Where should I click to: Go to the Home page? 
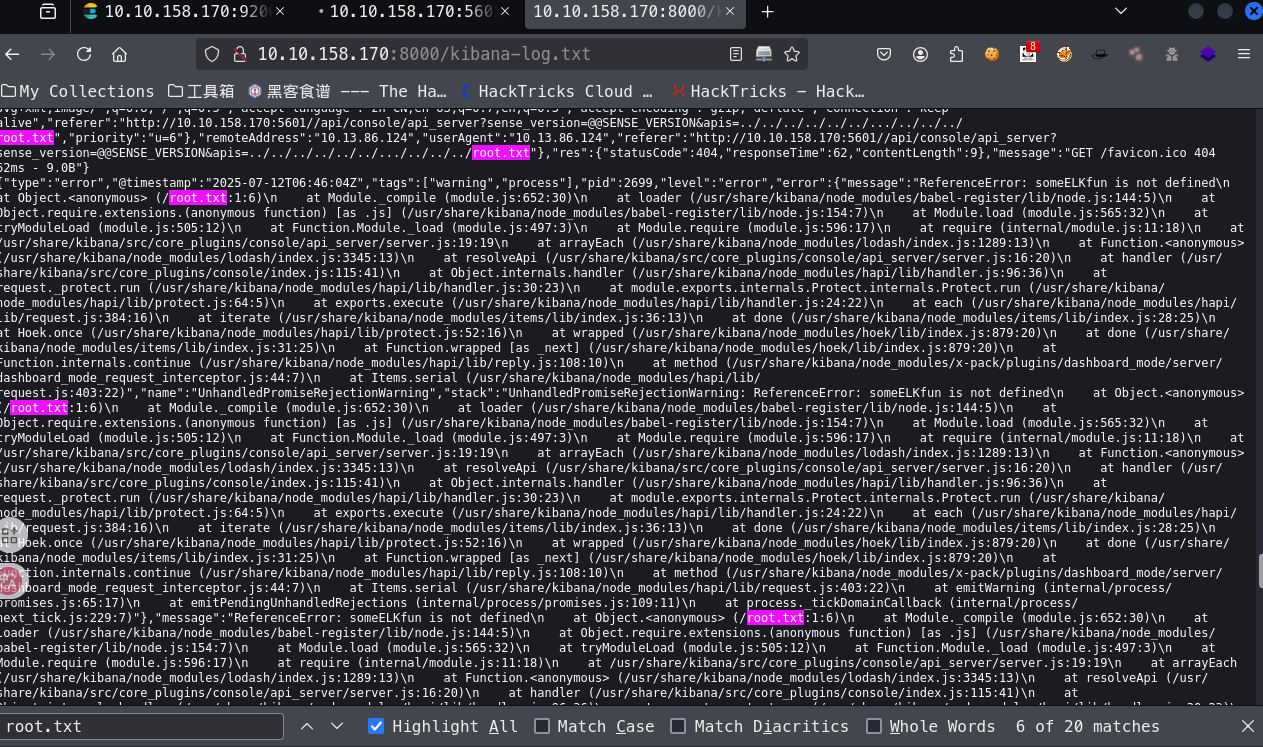119,54
